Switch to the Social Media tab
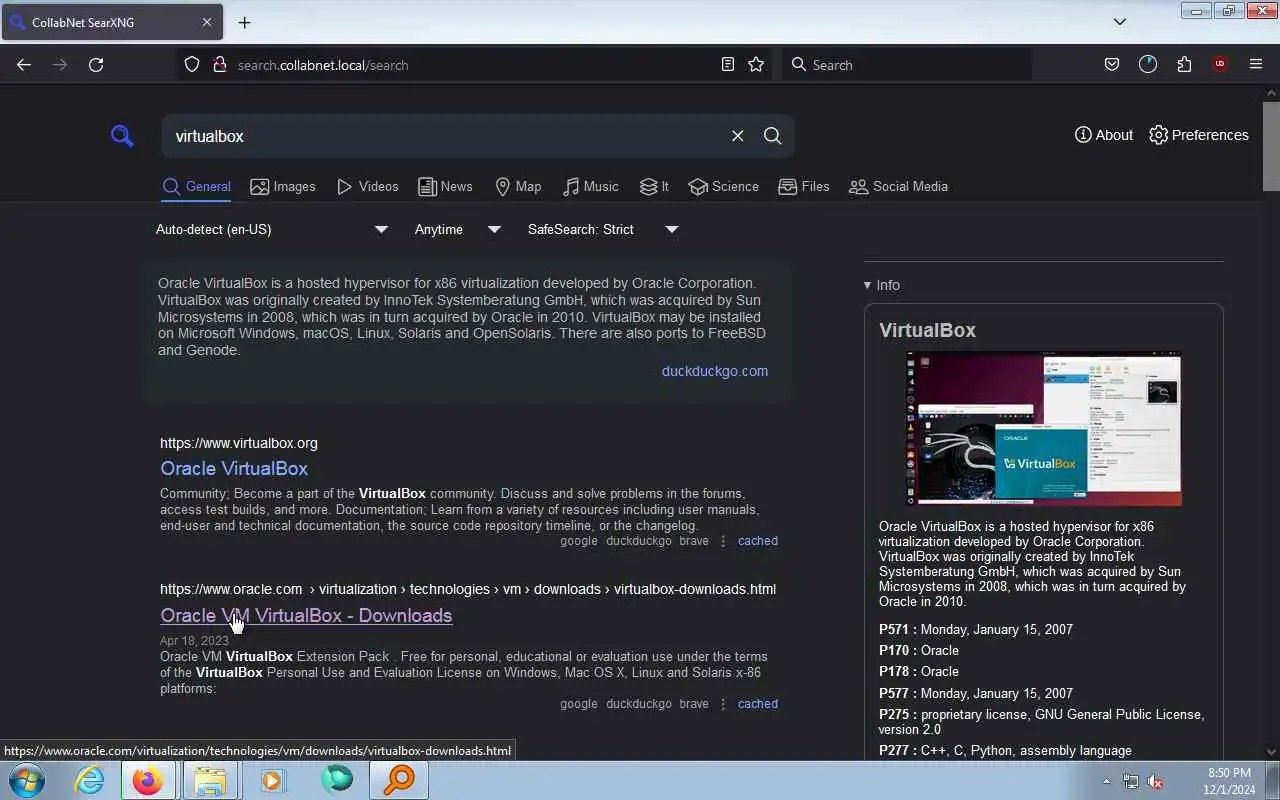Viewport: 1280px width, 800px height. point(898,187)
